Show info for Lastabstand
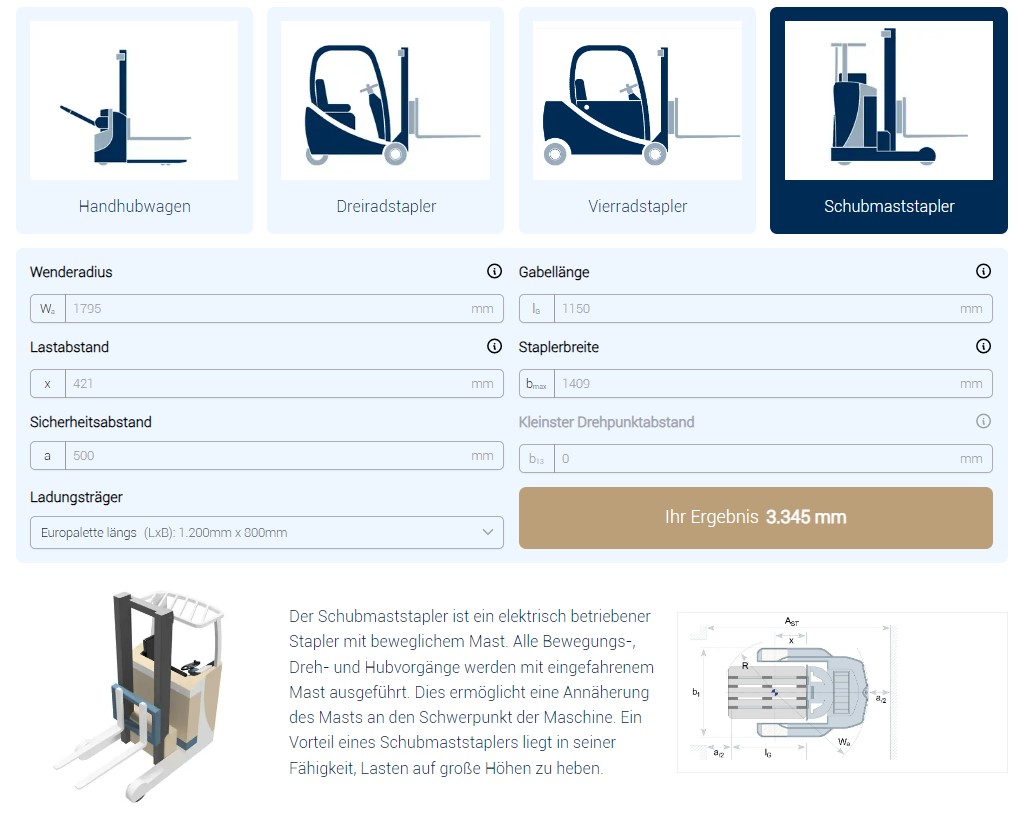1021x815 pixels. tap(494, 346)
